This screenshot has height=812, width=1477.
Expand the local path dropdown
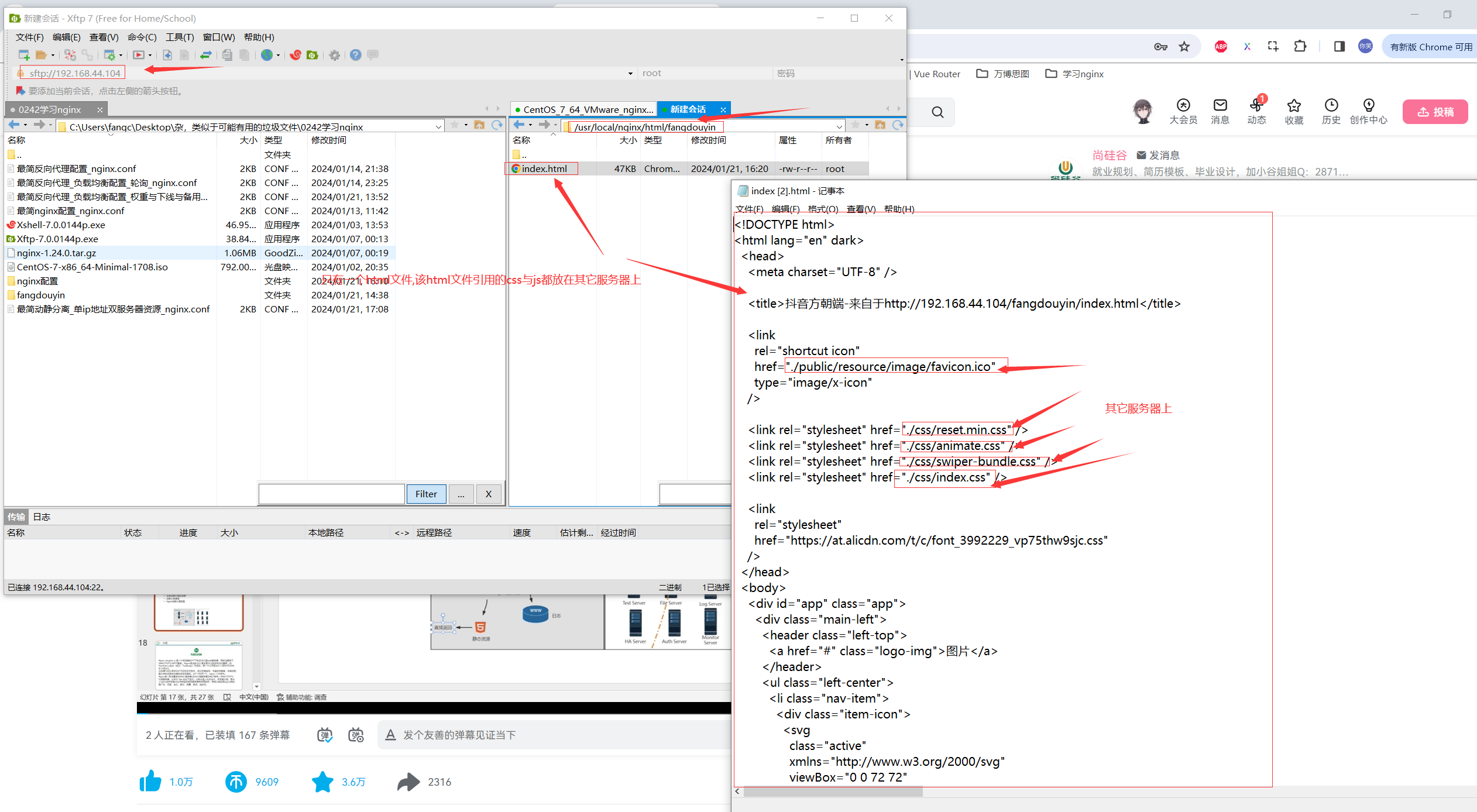tap(438, 127)
